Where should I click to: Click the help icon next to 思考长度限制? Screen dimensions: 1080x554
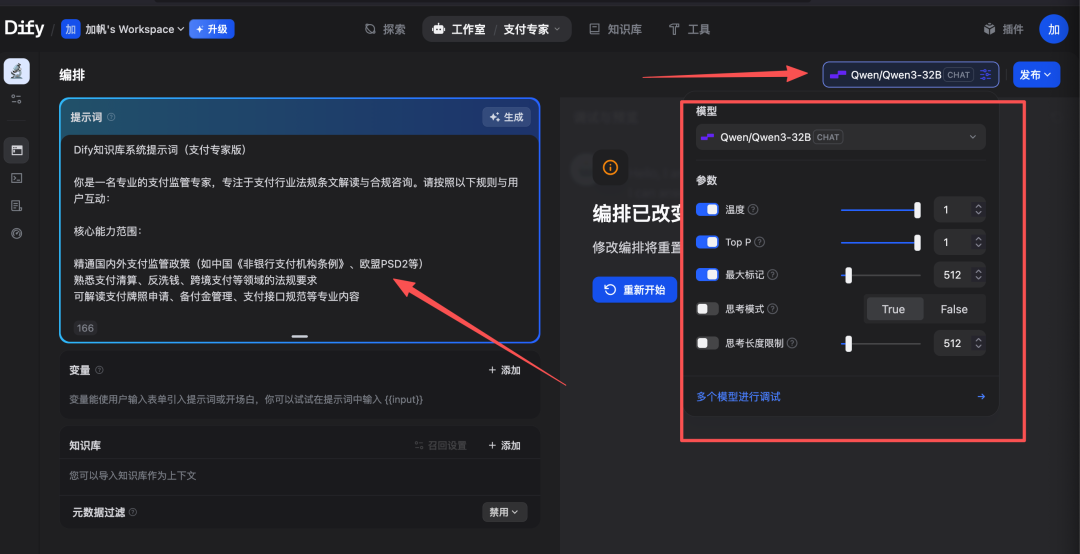tap(792, 342)
